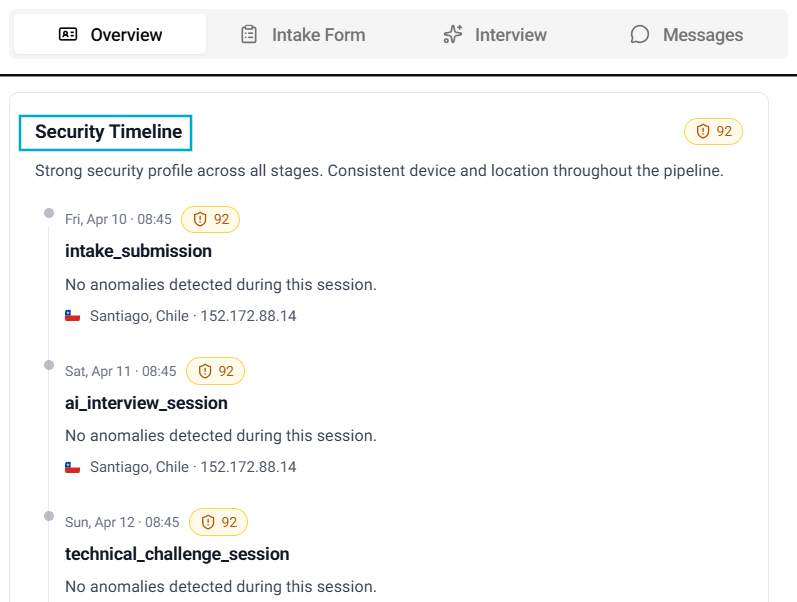Viewport: 797px width, 602px height.
Task: Click the technical_challenge_session score shield badge
Action: pyautogui.click(x=218, y=522)
